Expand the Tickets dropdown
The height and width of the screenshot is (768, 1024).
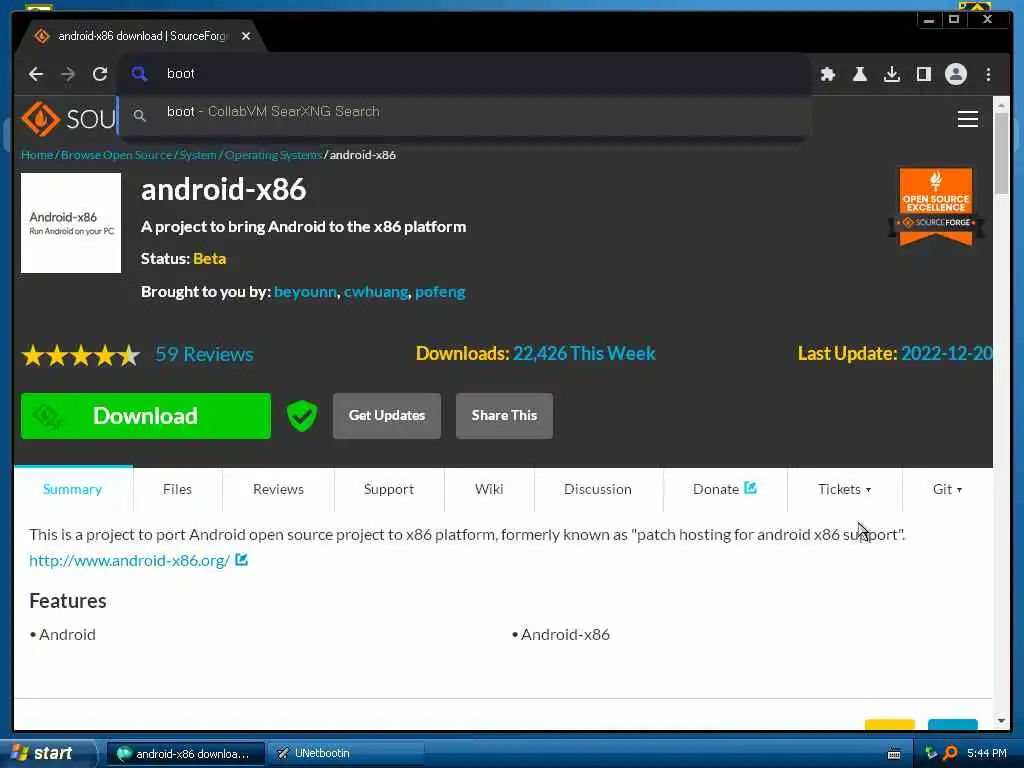[844, 489]
